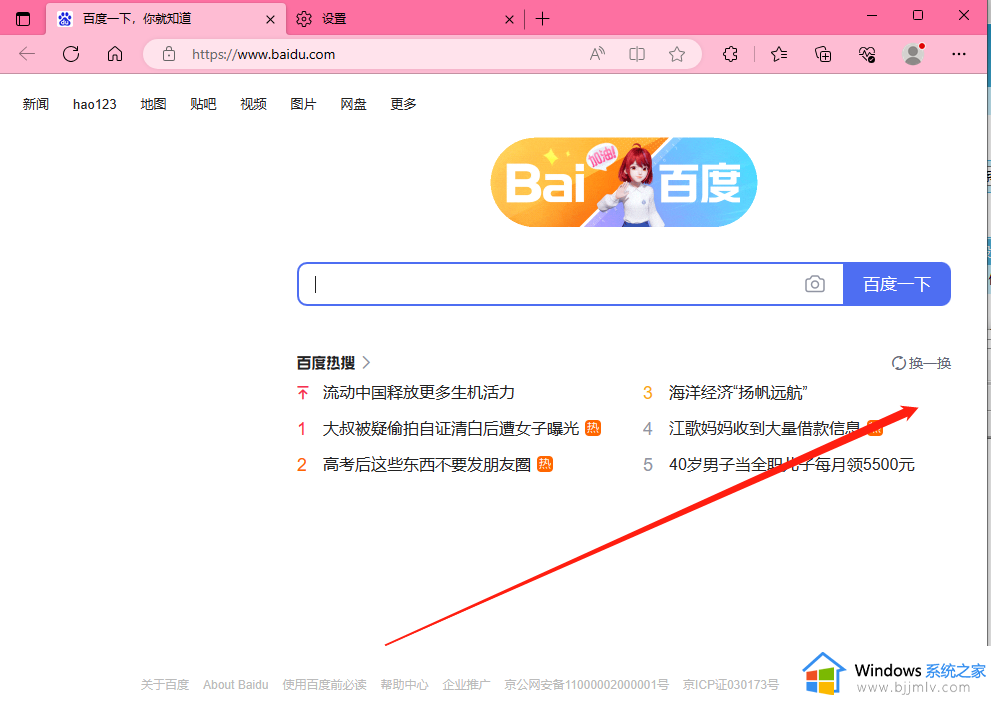Open 京公网安备11000002000001号 link
This screenshot has width=991, height=701.
pos(587,685)
